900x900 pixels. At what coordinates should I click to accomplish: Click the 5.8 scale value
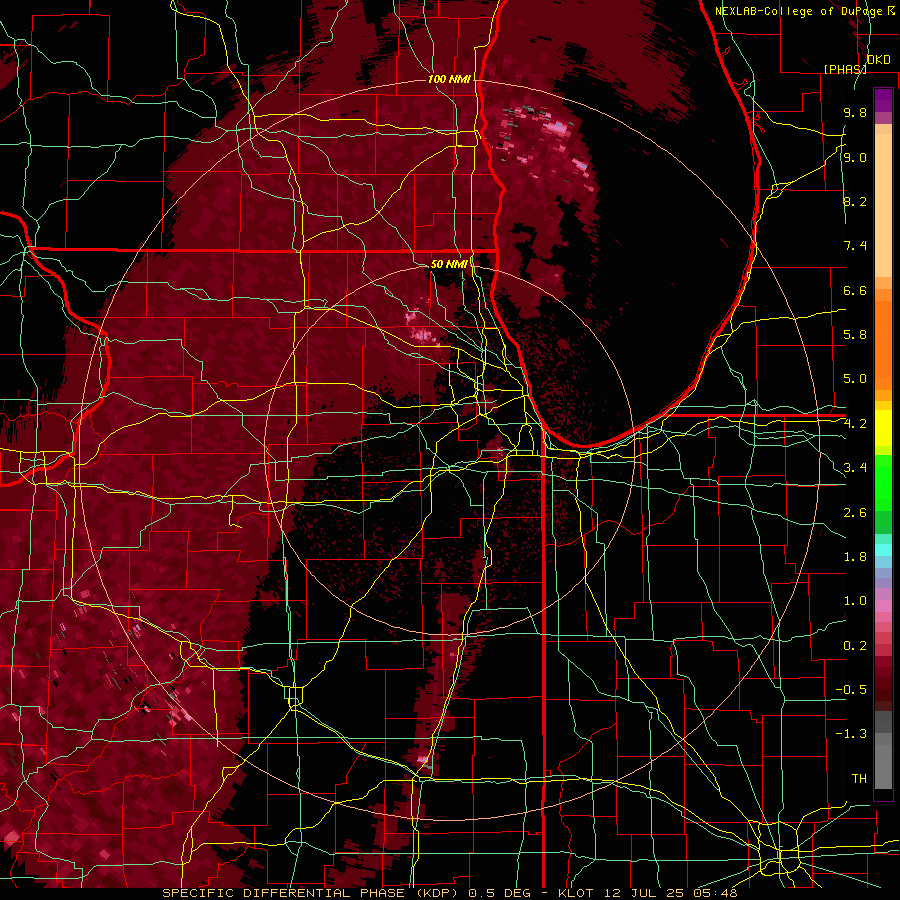[855, 335]
